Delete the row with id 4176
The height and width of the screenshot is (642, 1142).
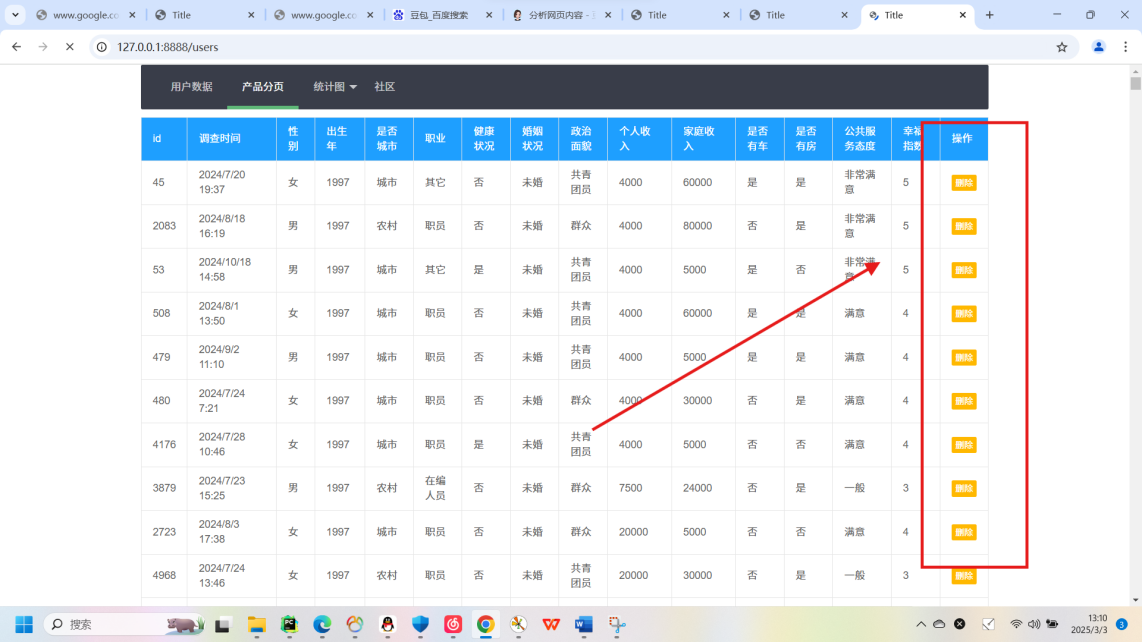[x=964, y=445]
